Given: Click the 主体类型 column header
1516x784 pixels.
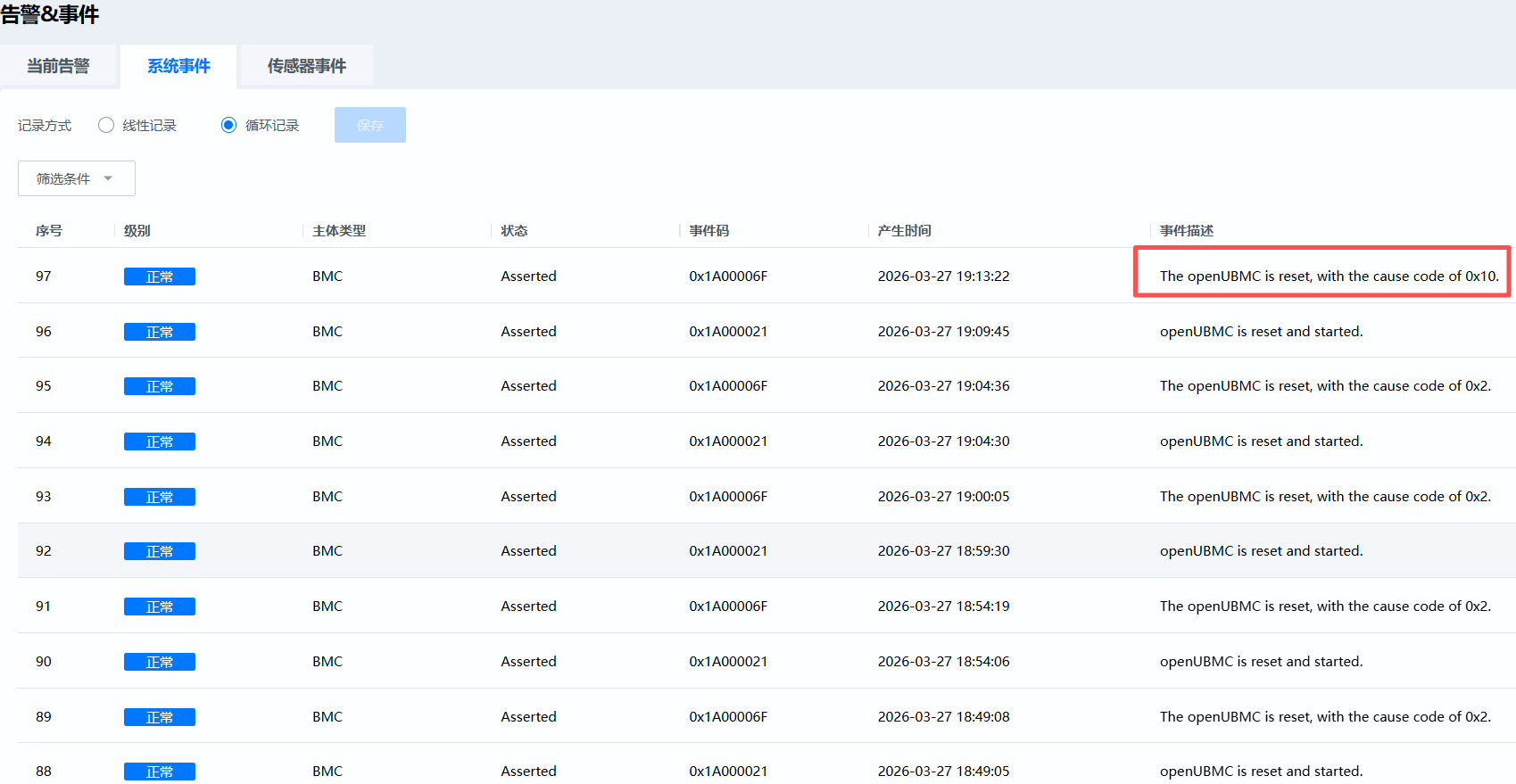Looking at the screenshot, I should coord(339,231).
